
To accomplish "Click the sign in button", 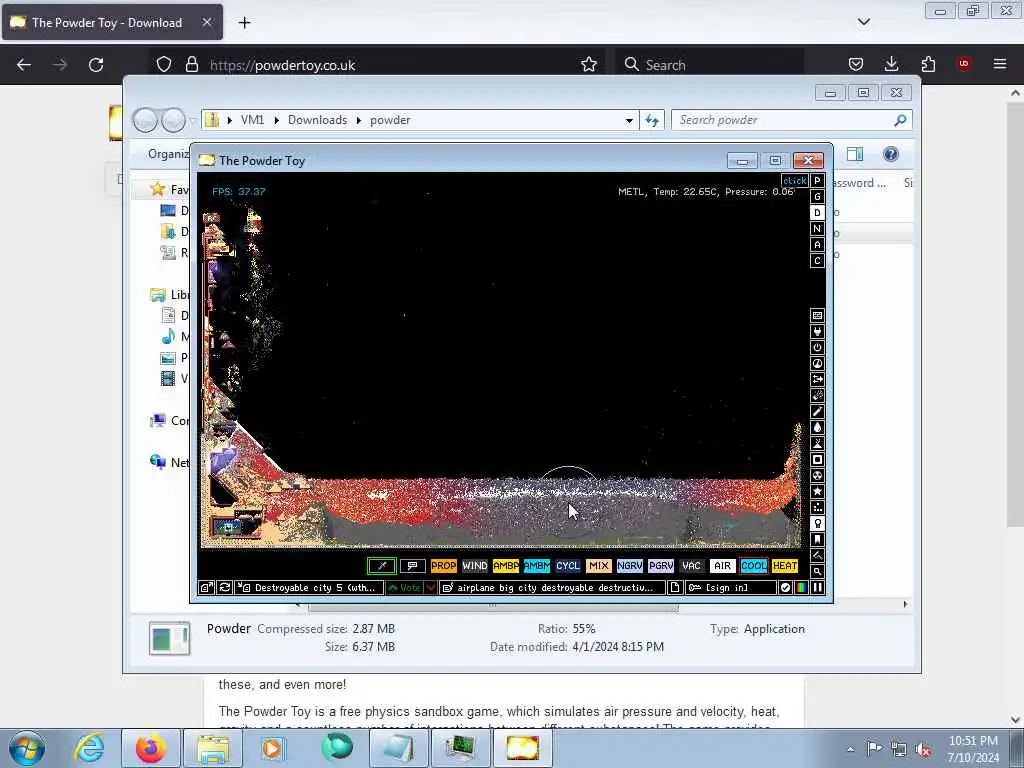I will click(x=730, y=588).
